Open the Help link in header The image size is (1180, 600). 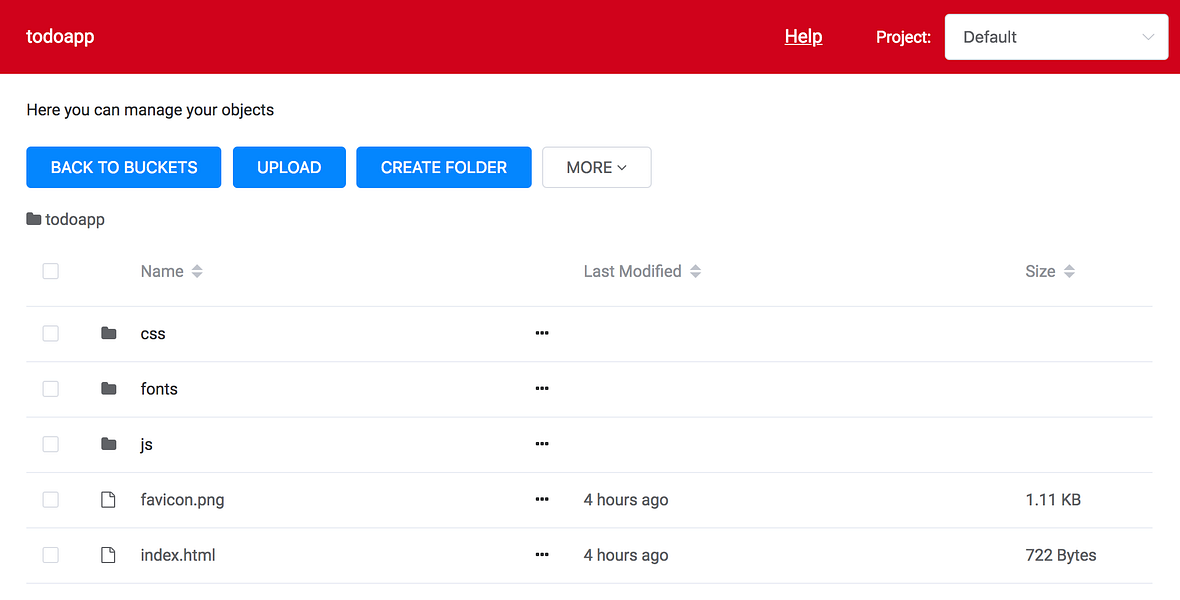point(803,36)
